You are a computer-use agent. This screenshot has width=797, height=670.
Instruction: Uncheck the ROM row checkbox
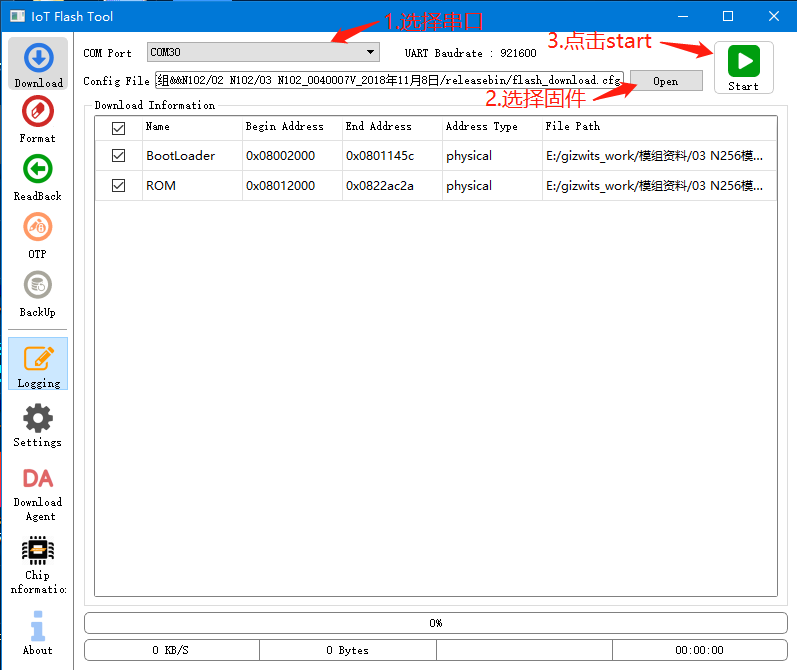click(x=119, y=186)
